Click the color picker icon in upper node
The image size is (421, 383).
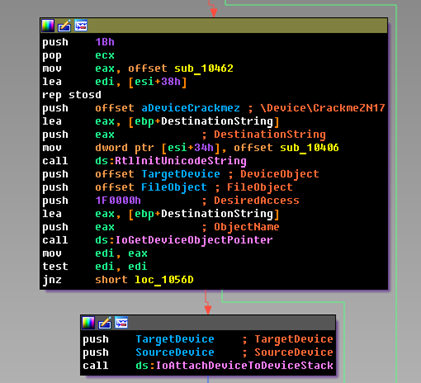(48, 26)
